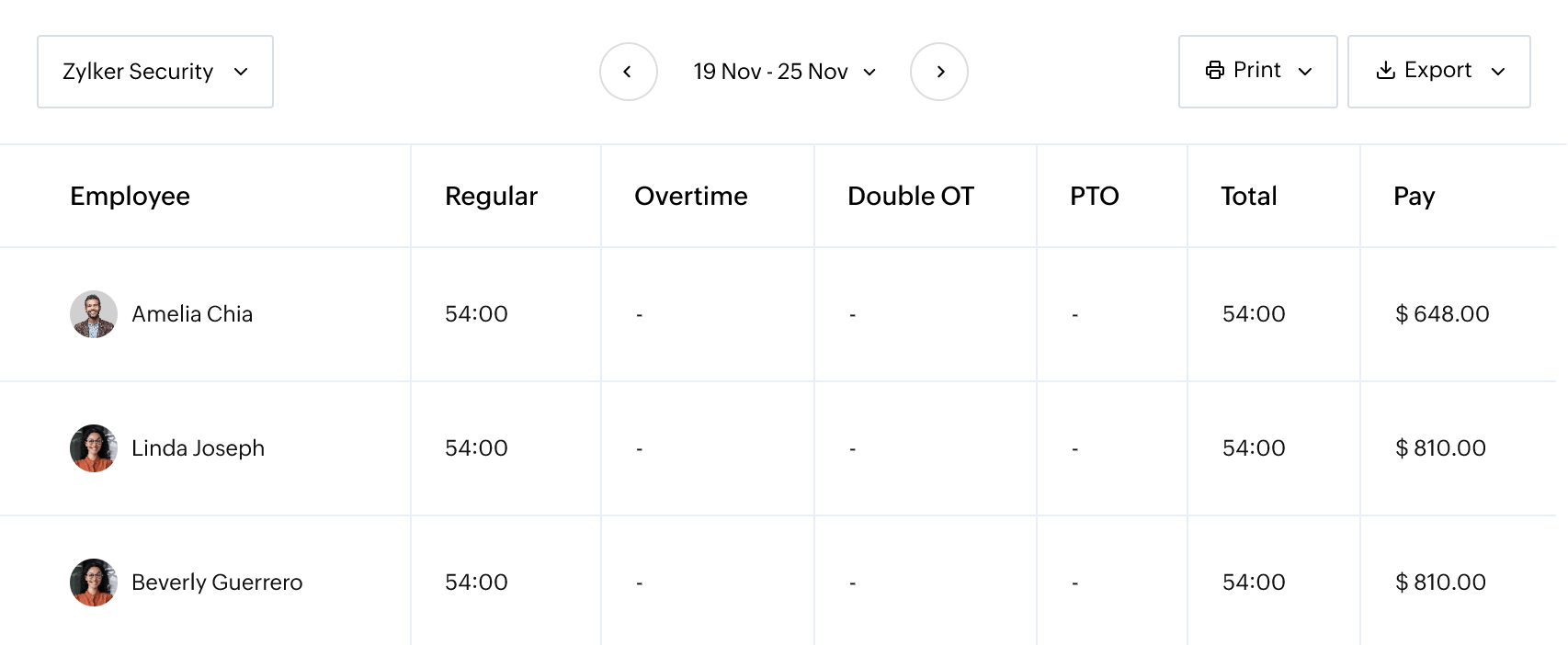Click the PTO column header
This screenshot has width=1568, height=645.
click(x=1095, y=196)
